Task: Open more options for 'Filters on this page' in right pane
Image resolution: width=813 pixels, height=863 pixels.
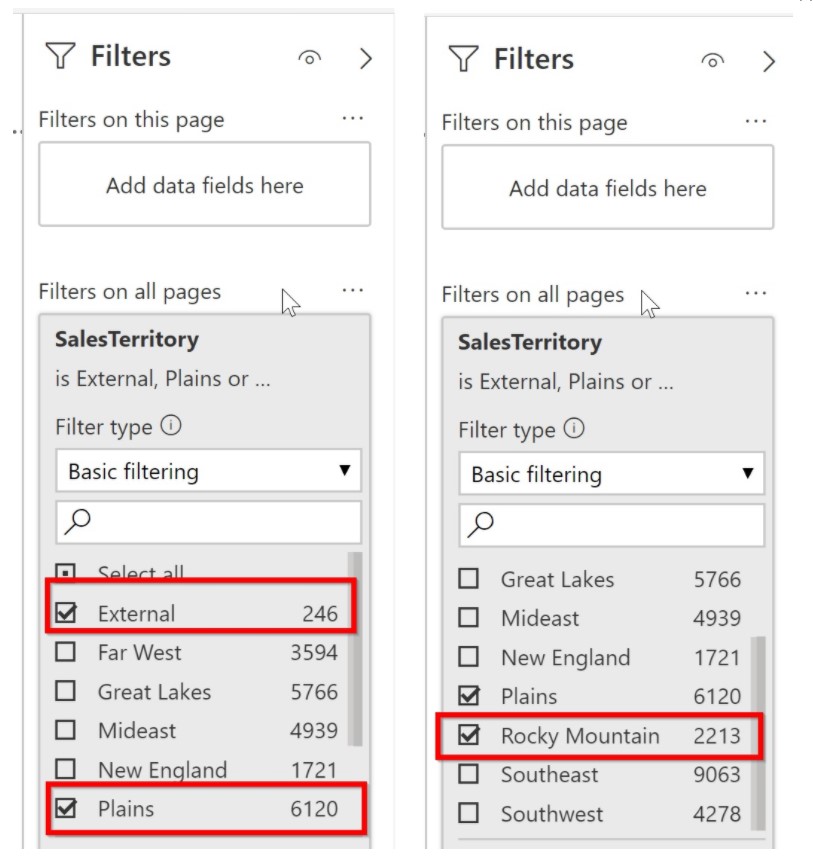Action: point(755,121)
